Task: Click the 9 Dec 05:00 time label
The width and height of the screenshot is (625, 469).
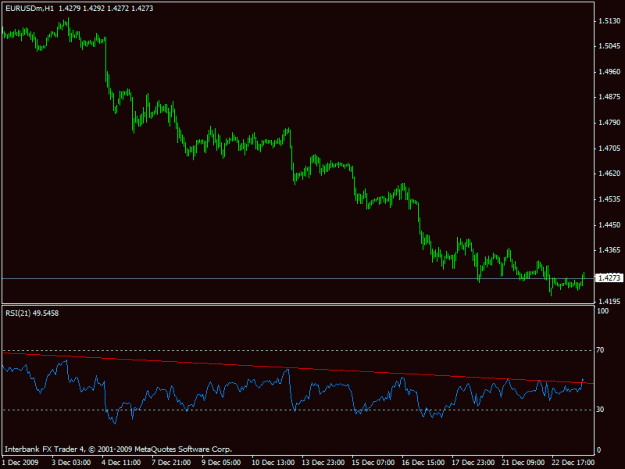Action: 221,462
